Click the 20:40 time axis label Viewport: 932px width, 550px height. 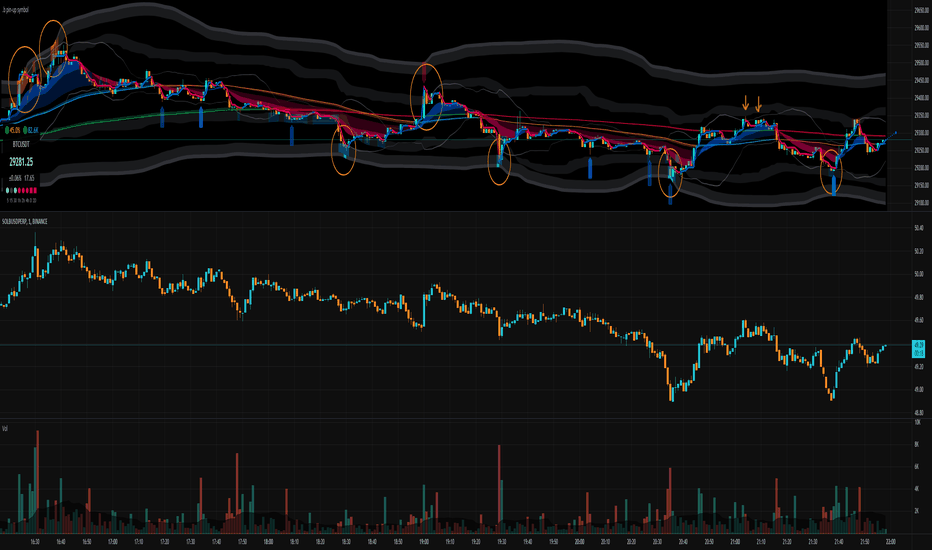[x=683, y=542]
